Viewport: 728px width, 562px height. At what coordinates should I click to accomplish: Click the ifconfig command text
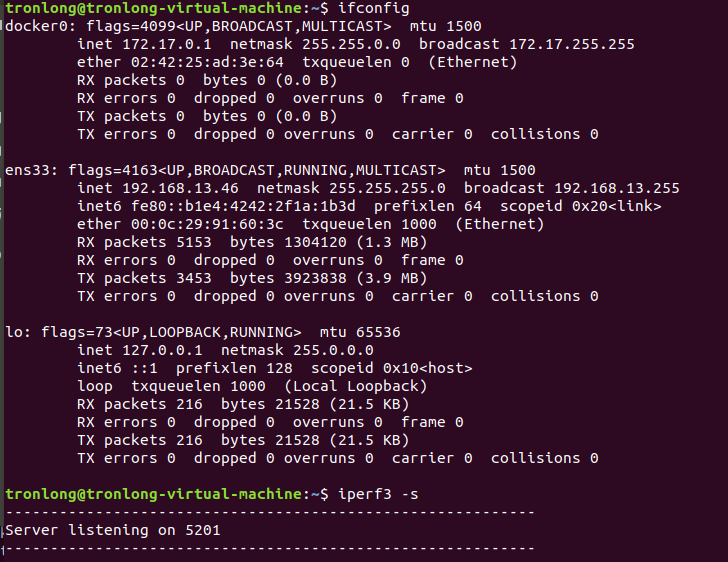point(374,8)
